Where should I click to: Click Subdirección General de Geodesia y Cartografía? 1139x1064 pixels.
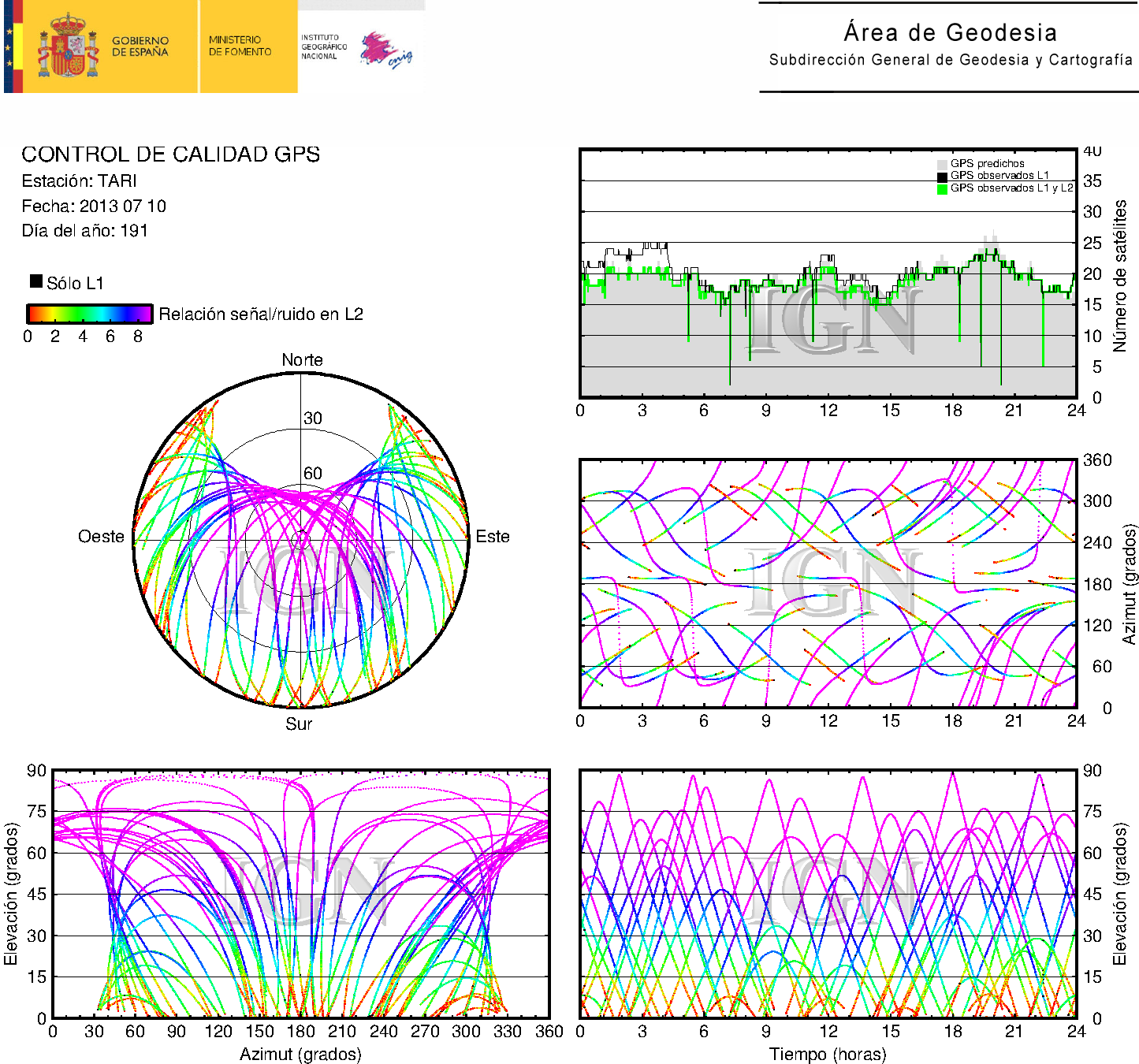(x=951, y=60)
